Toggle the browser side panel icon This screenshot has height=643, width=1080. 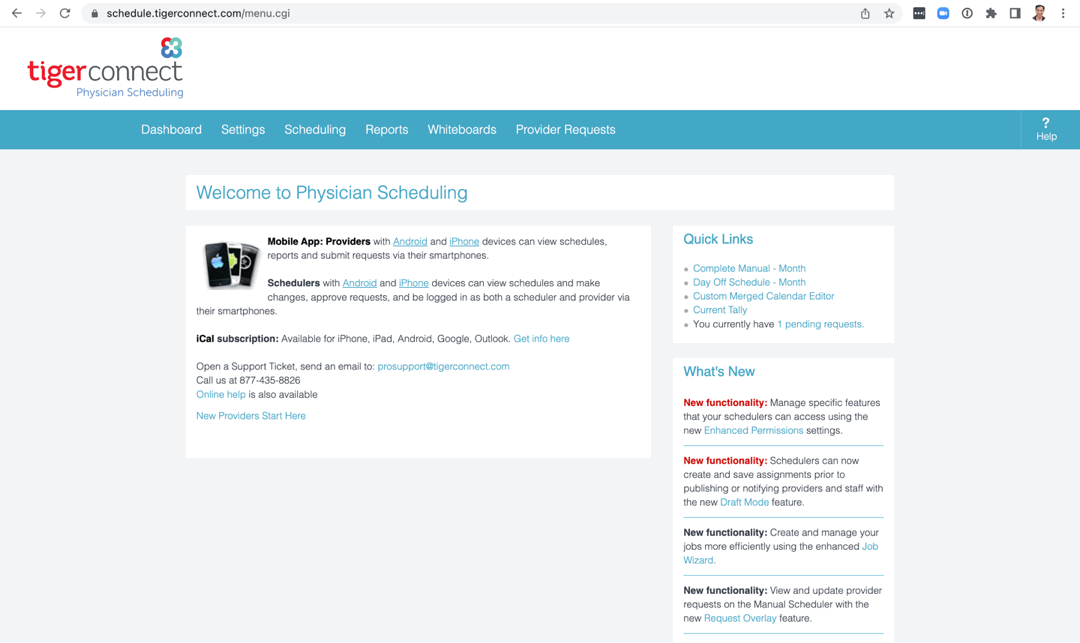pos(1015,13)
